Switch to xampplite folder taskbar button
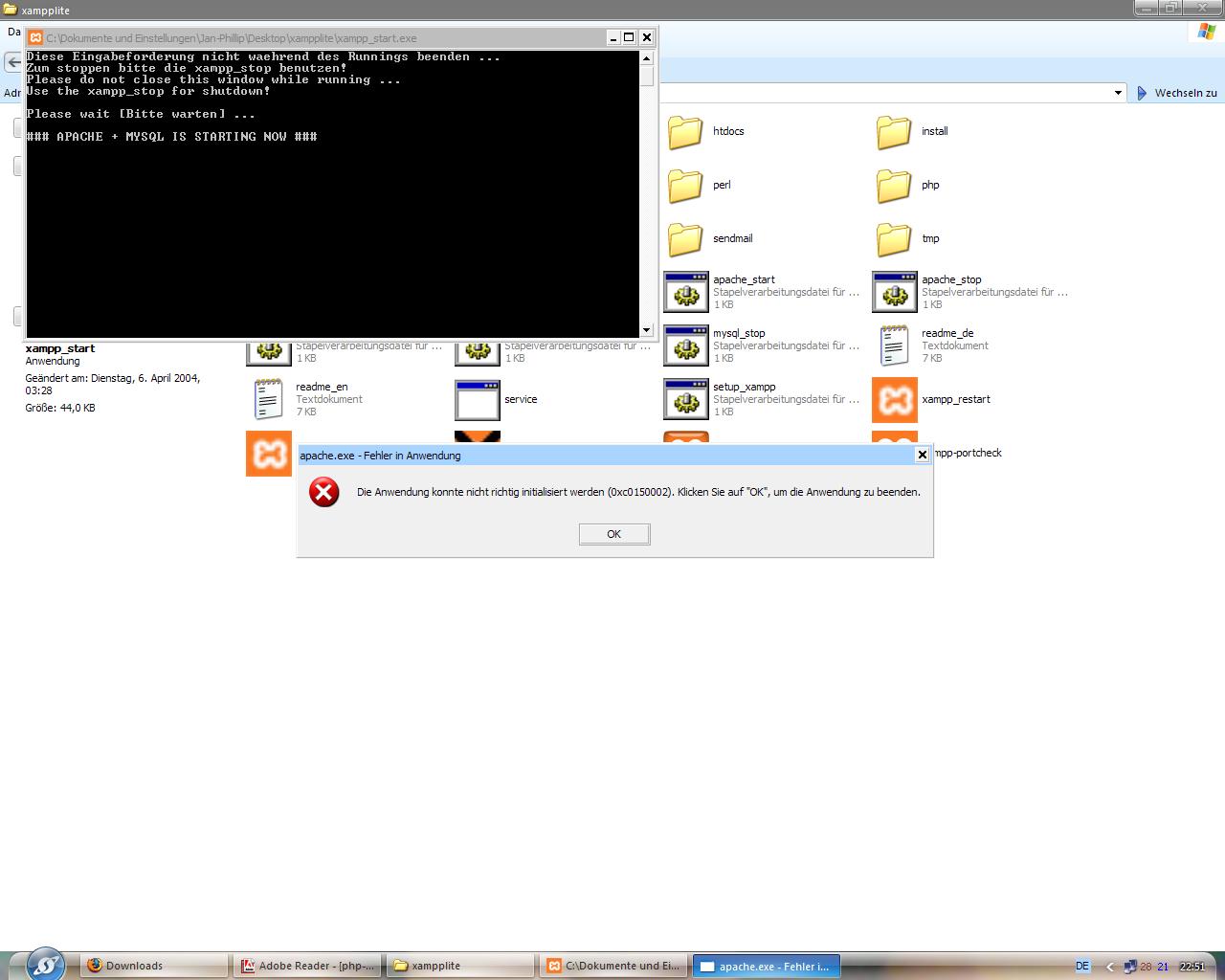 click(460, 966)
